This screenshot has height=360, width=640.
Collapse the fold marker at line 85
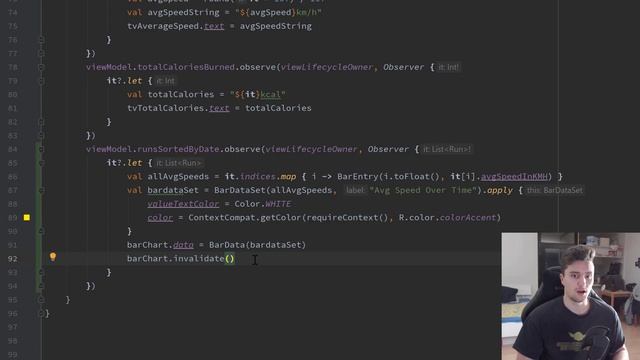pyautogui.click(x=41, y=163)
